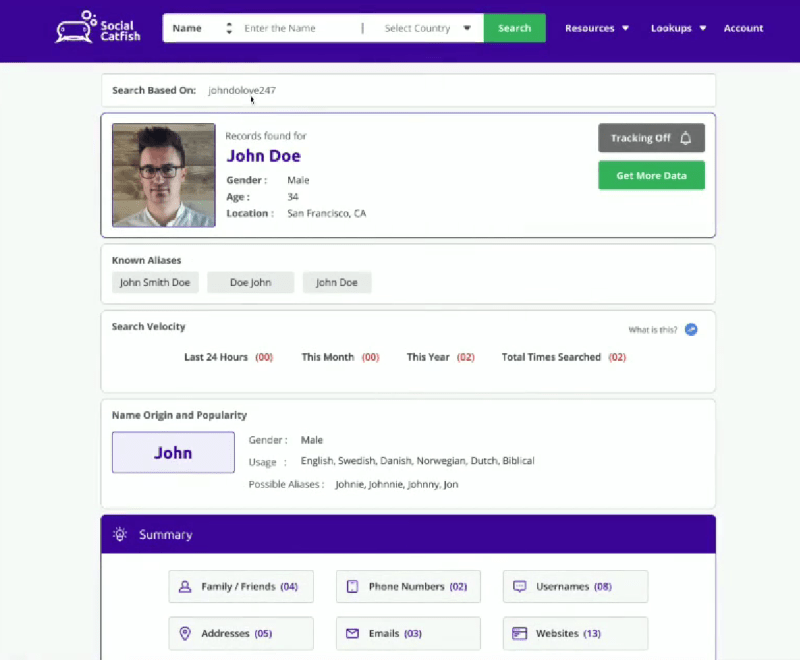Open the Name search type selector
This screenshot has height=660, width=800.
pyautogui.click(x=199, y=28)
